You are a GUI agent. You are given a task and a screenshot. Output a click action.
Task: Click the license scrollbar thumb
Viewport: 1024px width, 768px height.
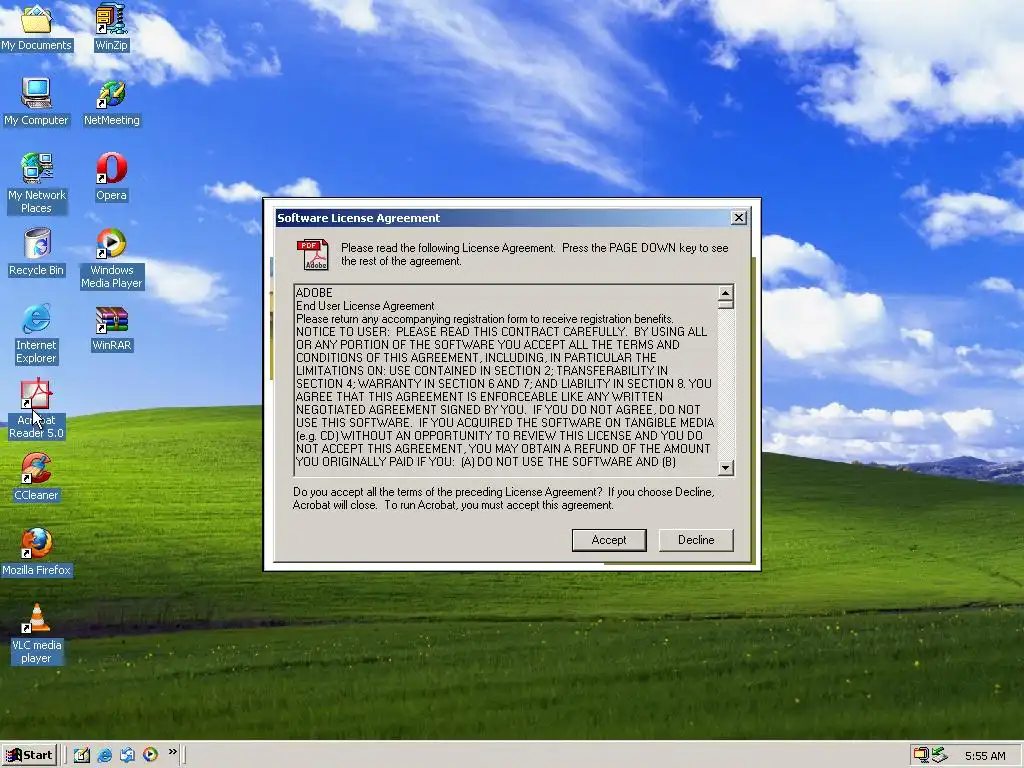pos(725,304)
